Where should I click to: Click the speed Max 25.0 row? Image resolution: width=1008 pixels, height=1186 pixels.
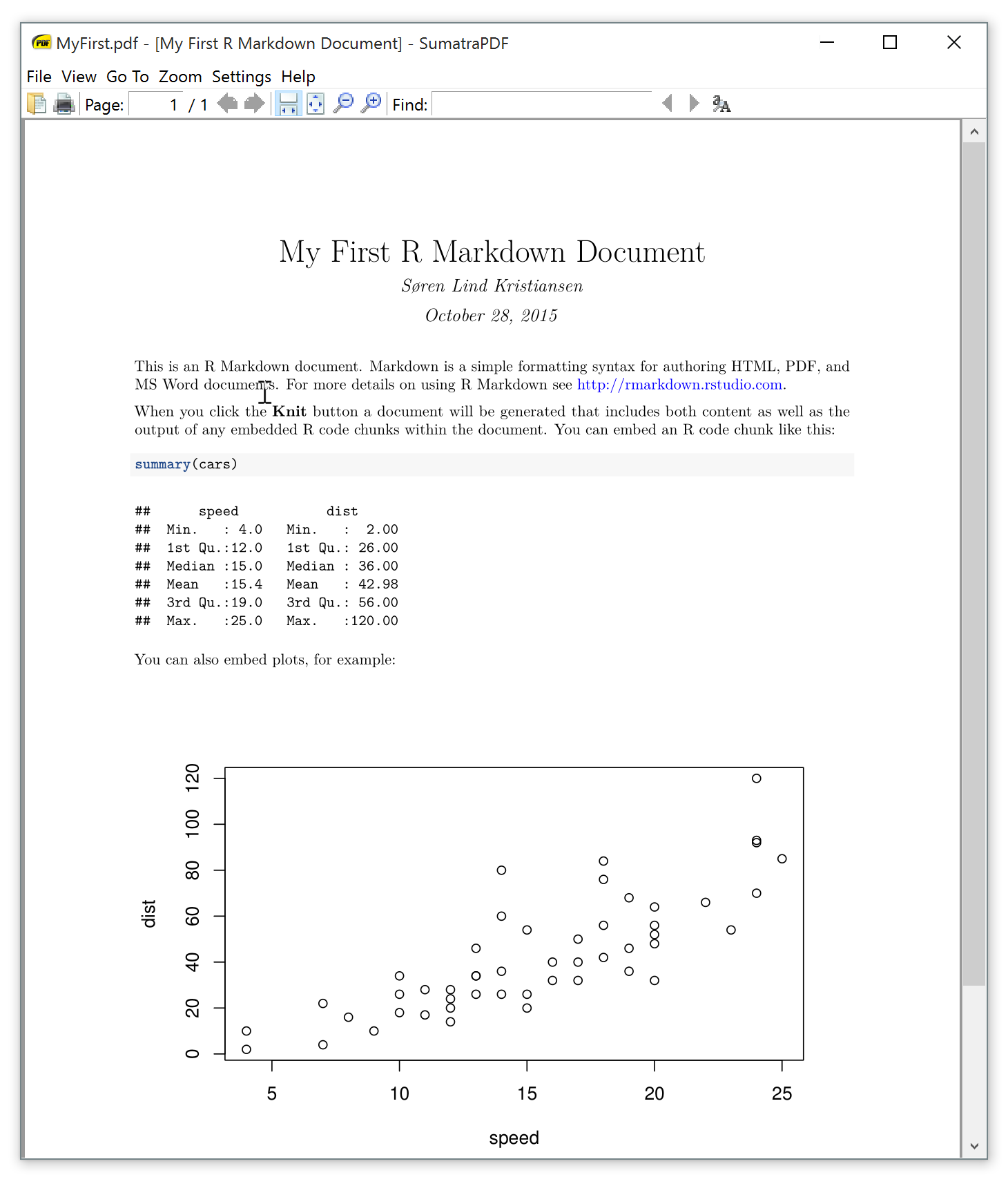tap(215, 621)
